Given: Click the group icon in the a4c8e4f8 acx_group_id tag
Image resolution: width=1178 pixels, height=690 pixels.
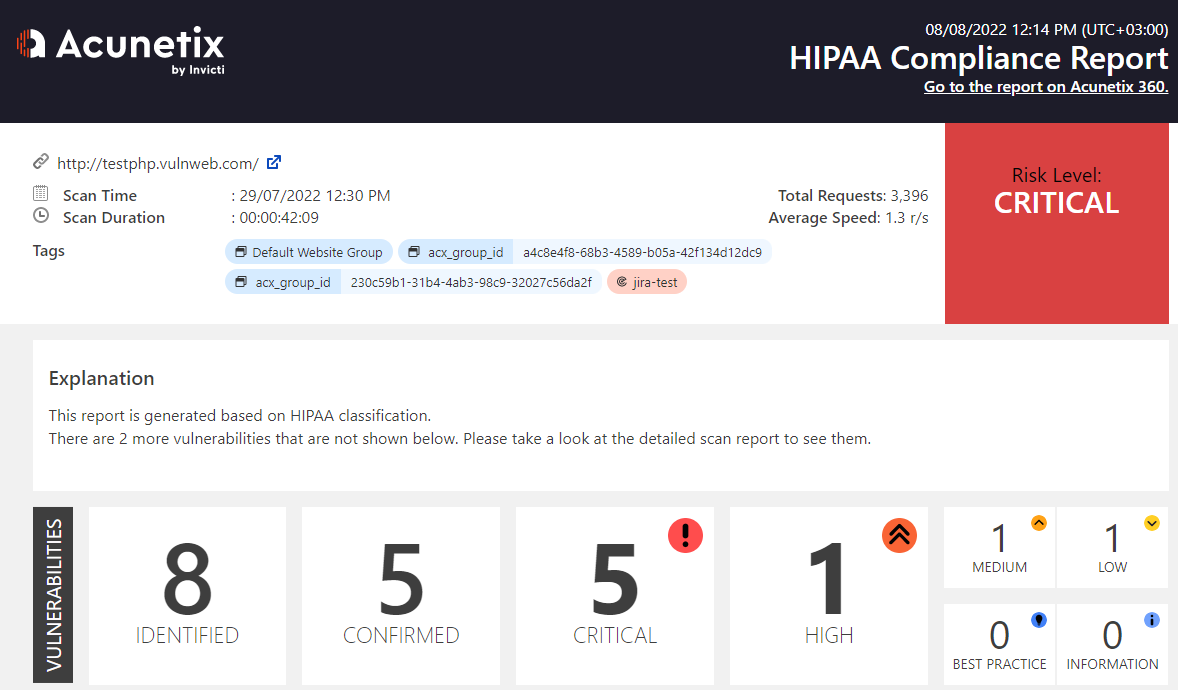Looking at the screenshot, I should 413,252.
